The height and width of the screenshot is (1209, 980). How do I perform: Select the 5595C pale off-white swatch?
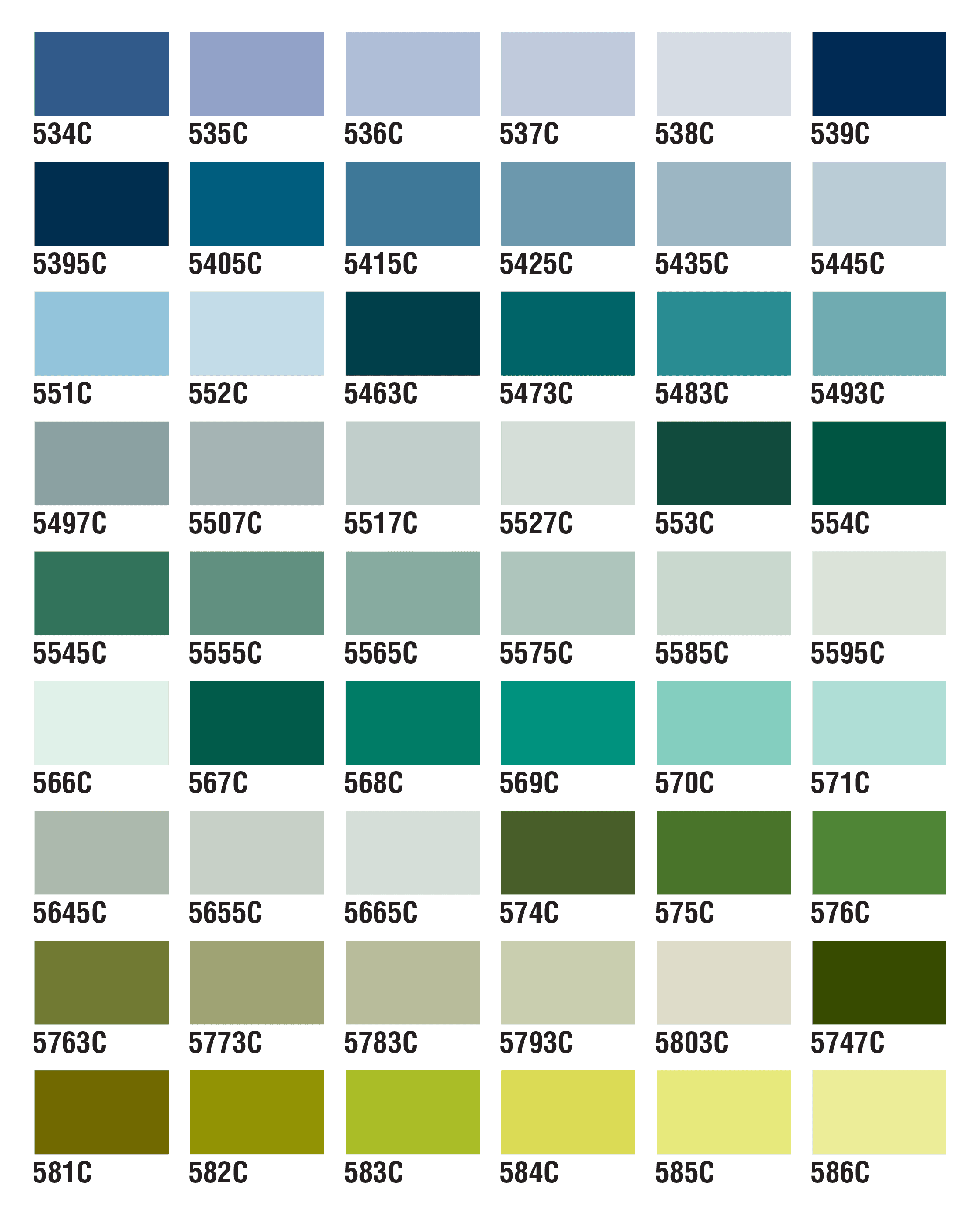(879, 593)
